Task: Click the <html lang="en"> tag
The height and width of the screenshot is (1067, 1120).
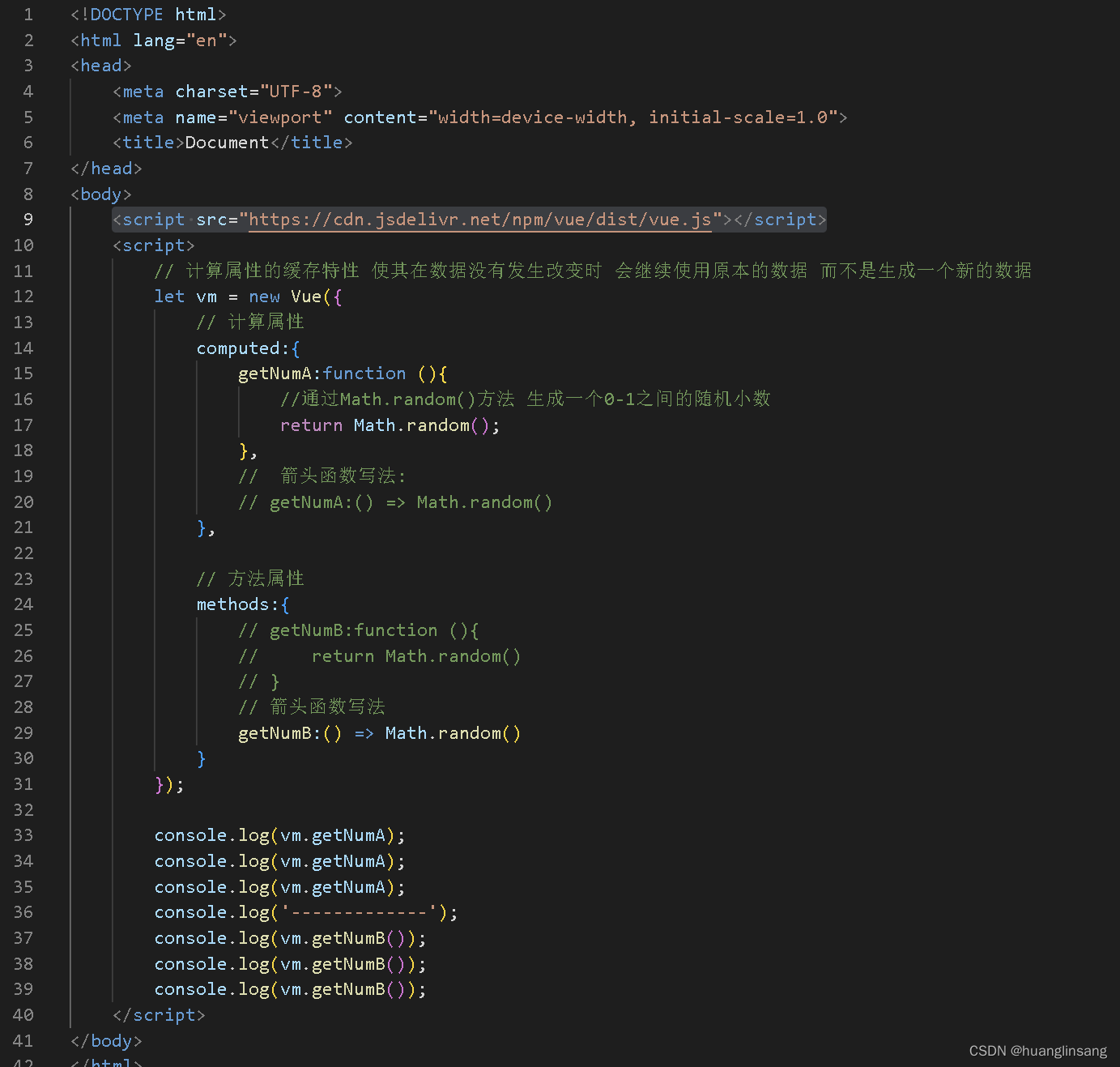Action: pyautogui.click(x=154, y=41)
